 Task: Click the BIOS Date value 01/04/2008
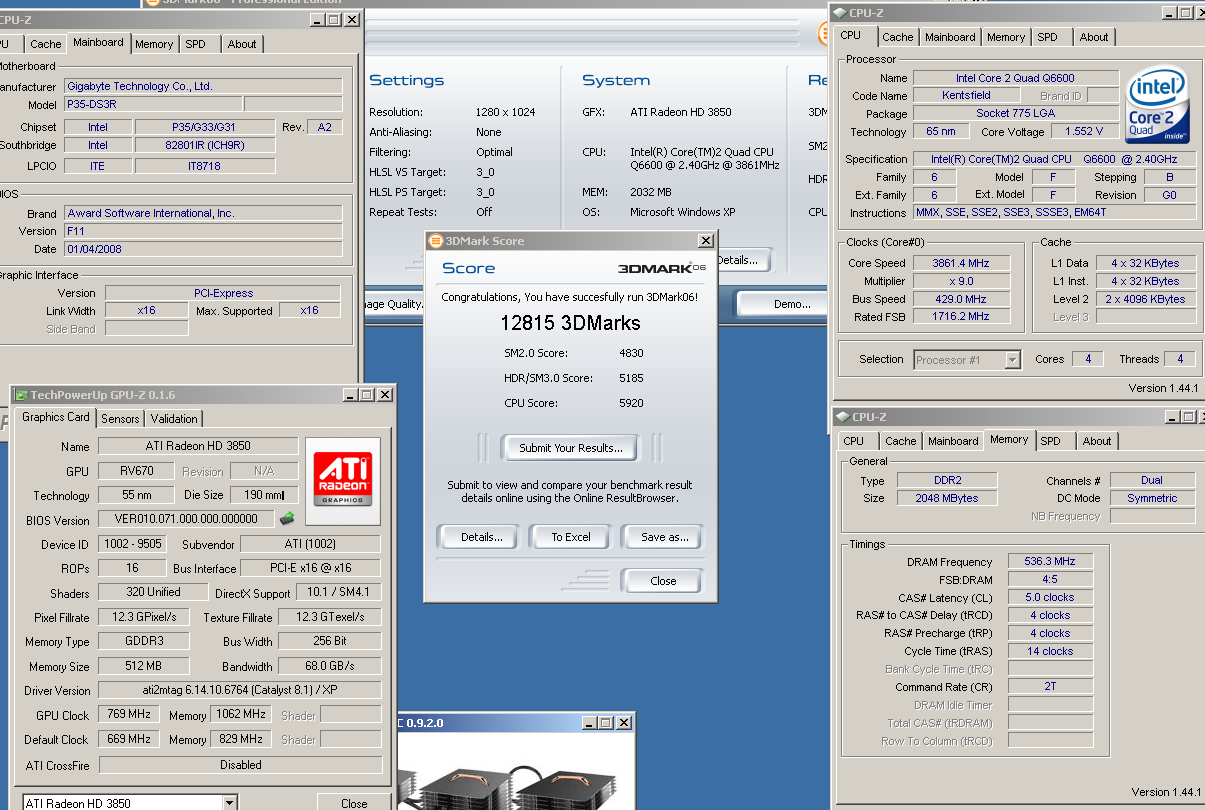(203, 249)
